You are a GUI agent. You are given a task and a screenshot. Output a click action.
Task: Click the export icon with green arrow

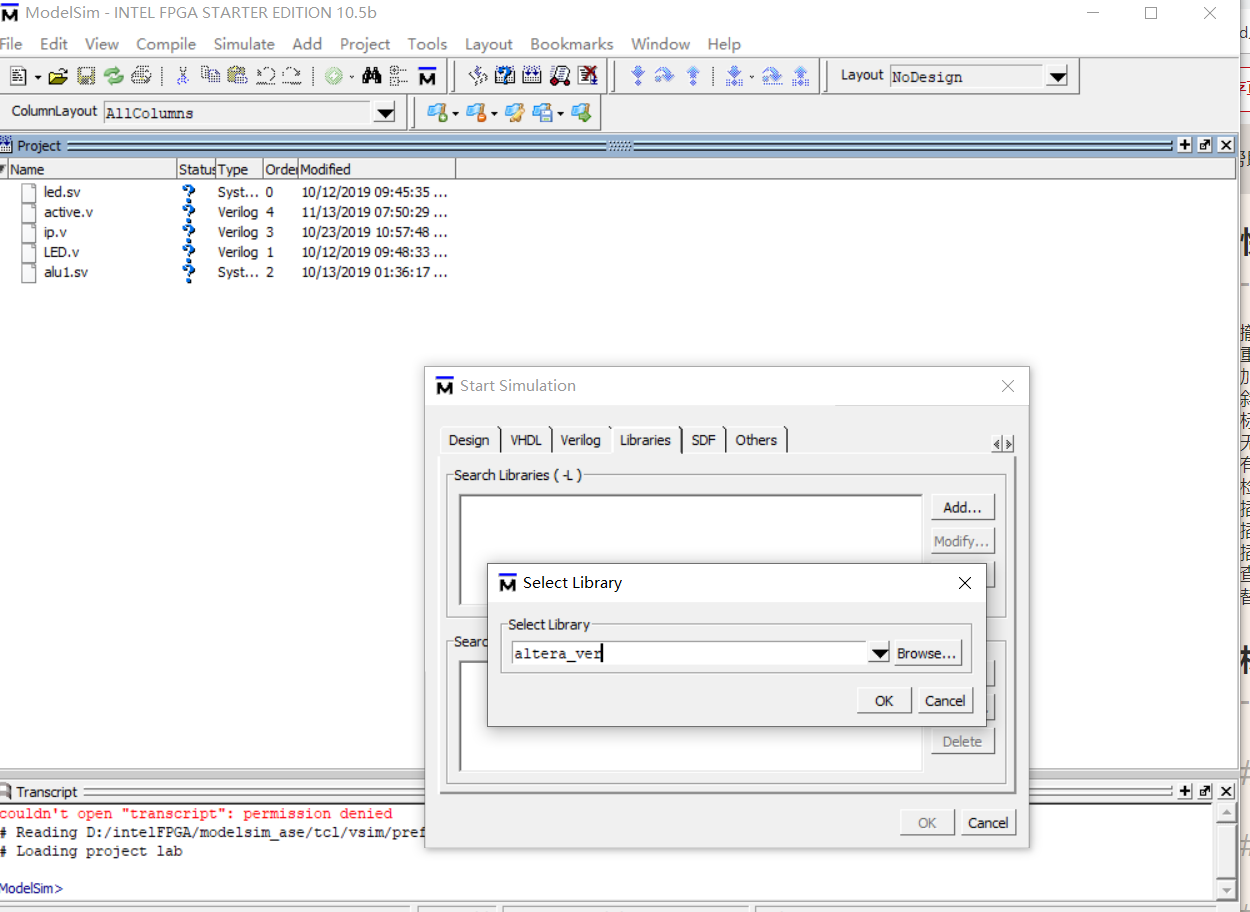coord(581,113)
